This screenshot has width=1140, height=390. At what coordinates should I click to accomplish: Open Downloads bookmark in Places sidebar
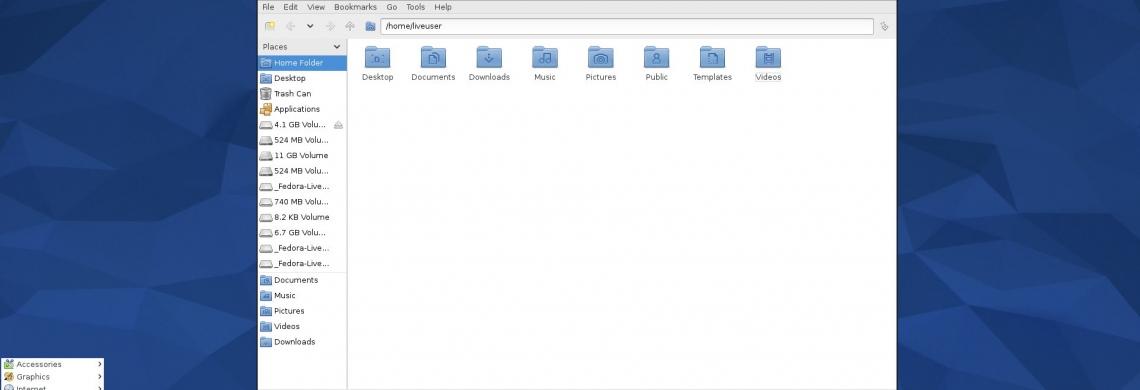(x=302, y=342)
